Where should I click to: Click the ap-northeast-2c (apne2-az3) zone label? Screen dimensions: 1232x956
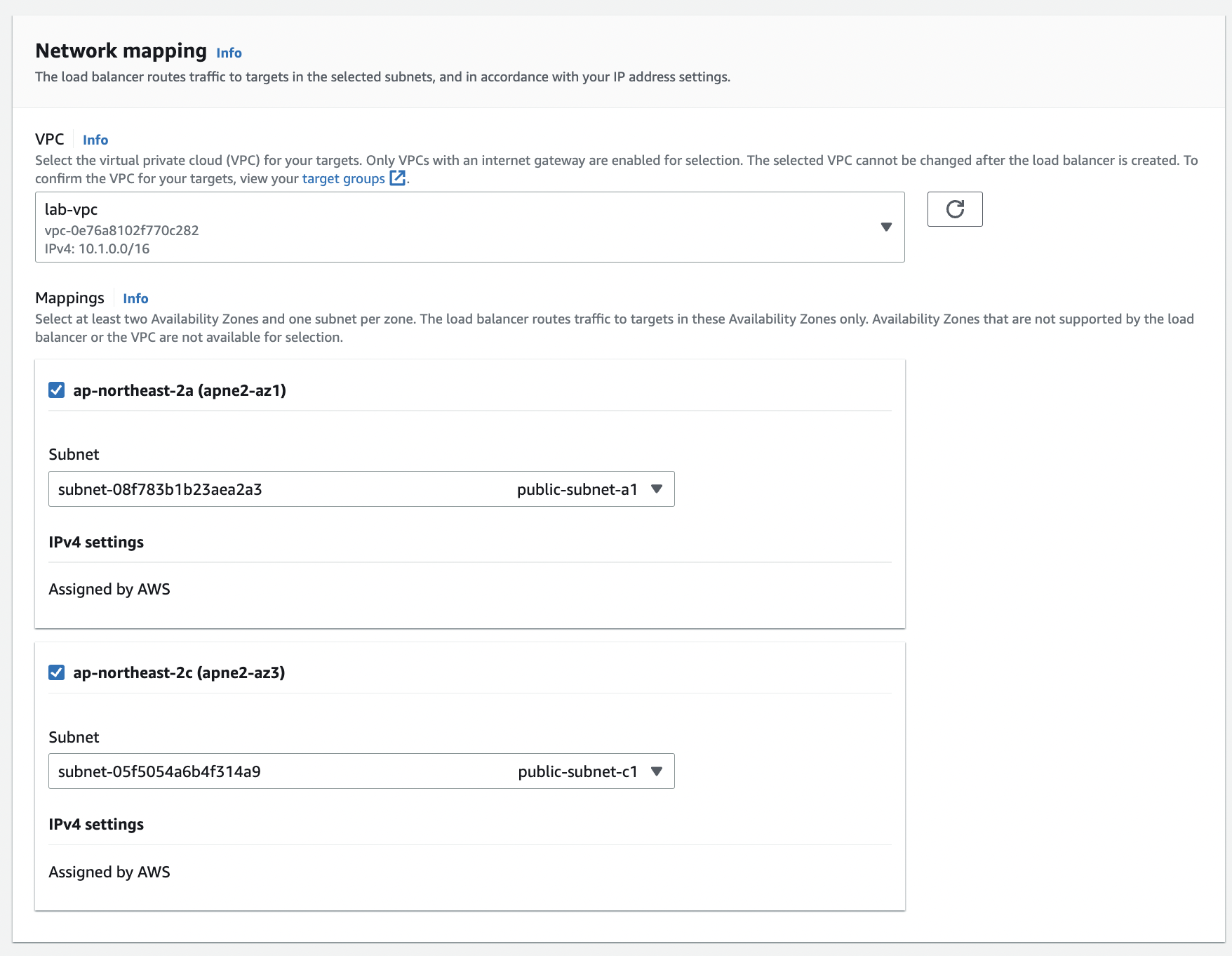click(179, 672)
